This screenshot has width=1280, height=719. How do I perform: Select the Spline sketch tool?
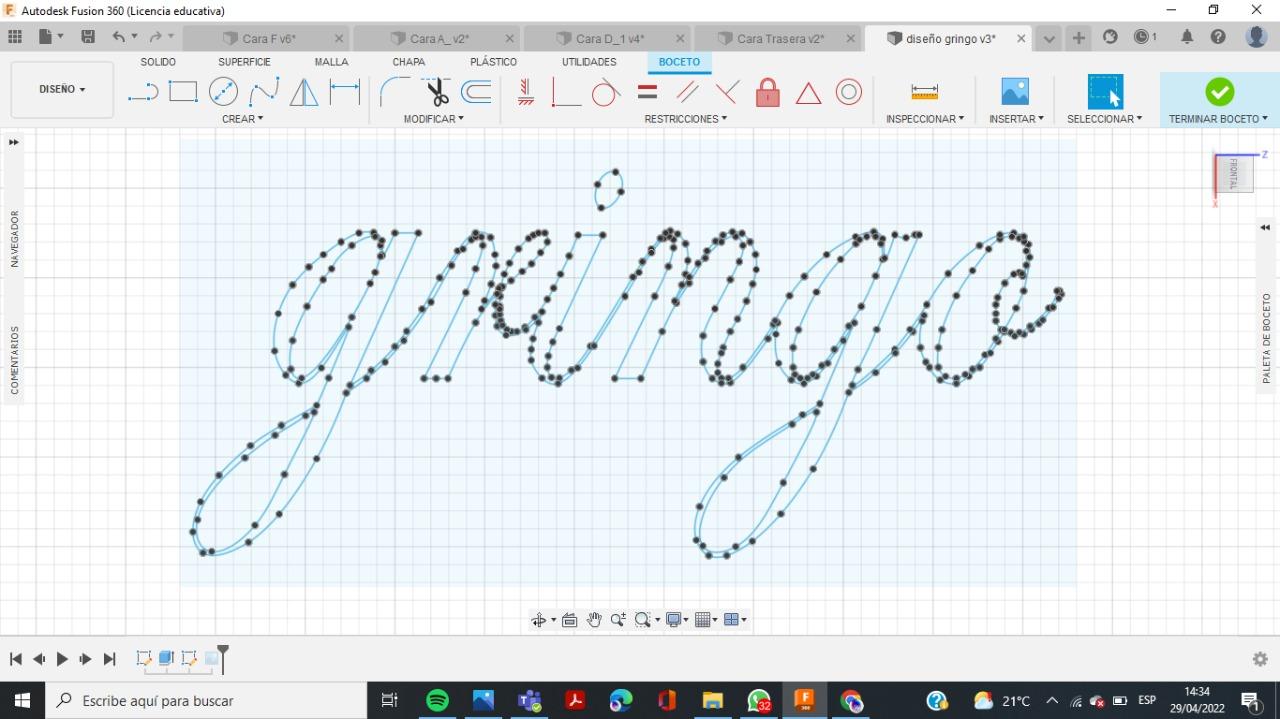[x=264, y=92]
